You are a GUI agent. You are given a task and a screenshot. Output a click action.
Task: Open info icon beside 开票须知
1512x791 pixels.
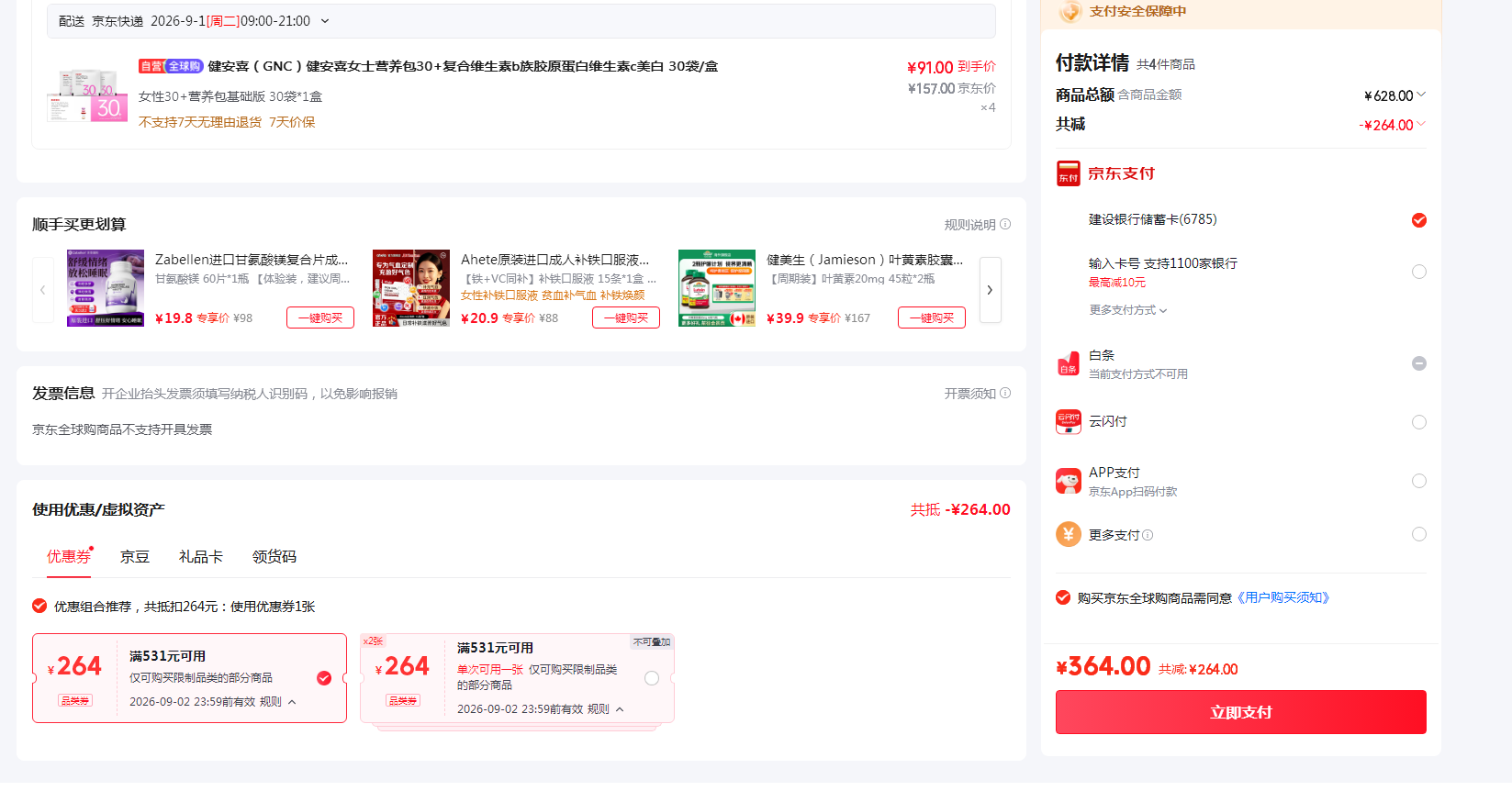click(x=1005, y=393)
